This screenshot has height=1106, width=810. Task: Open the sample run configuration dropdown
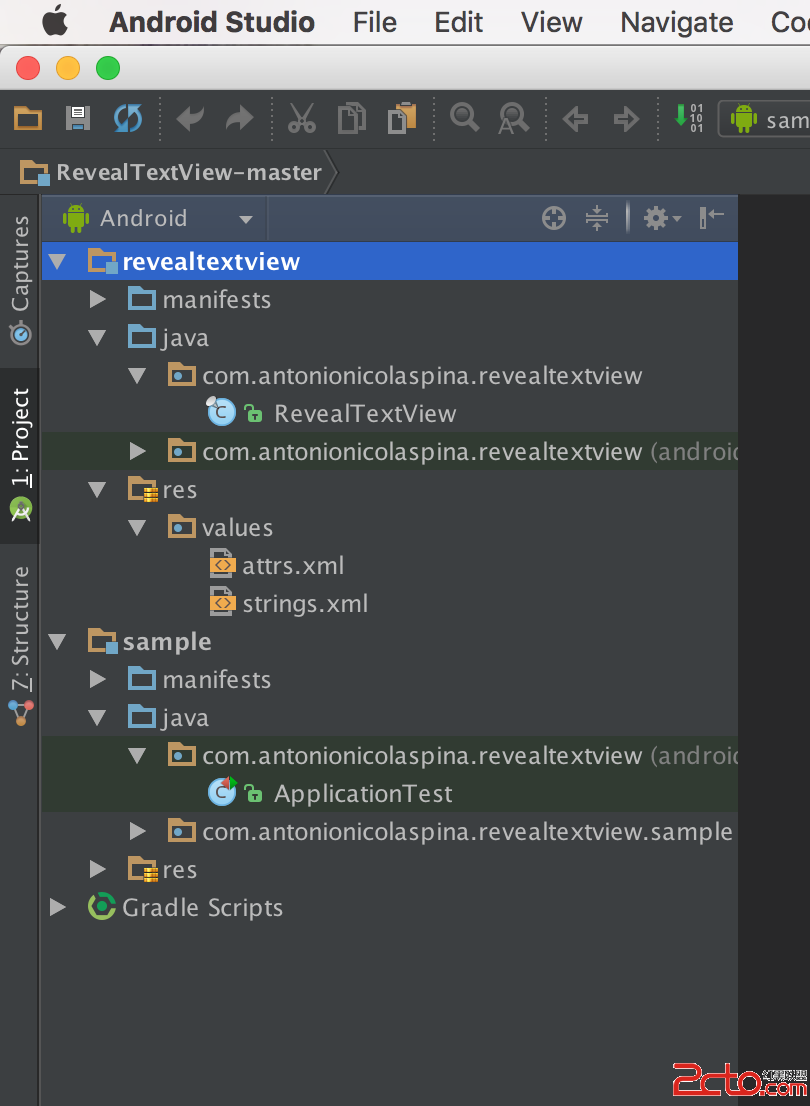[x=766, y=118]
